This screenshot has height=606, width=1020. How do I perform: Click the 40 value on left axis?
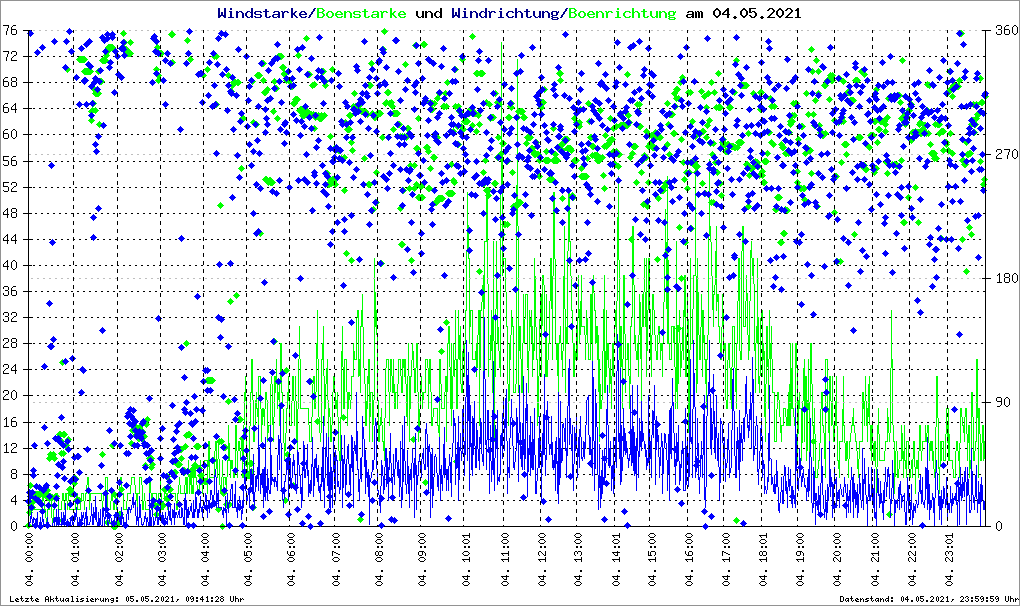[11, 266]
